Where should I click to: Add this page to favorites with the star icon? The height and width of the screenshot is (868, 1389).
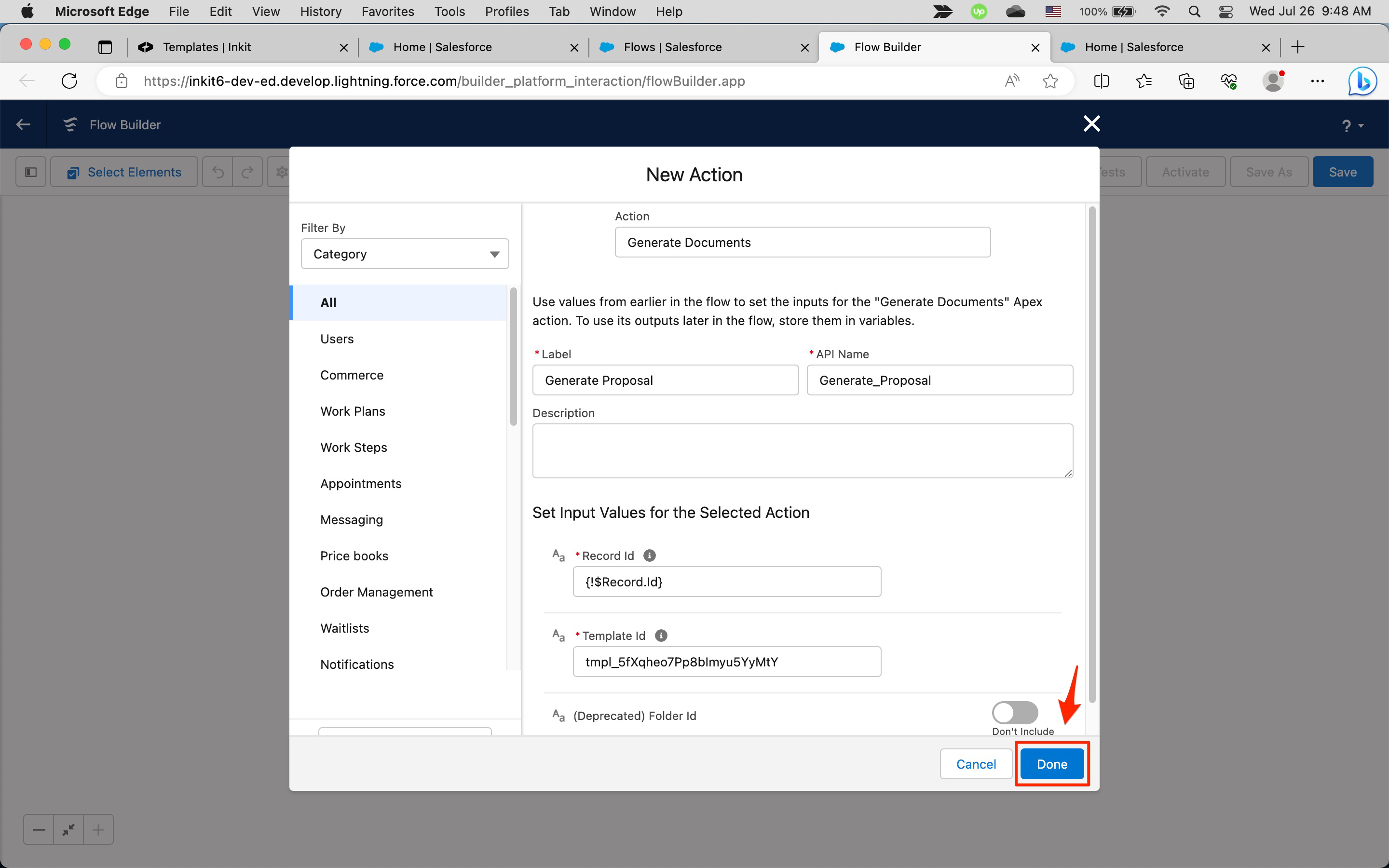pyautogui.click(x=1050, y=81)
